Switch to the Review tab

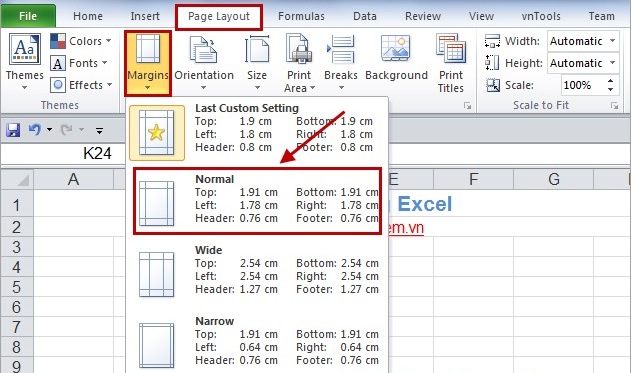tap(423, 16)
